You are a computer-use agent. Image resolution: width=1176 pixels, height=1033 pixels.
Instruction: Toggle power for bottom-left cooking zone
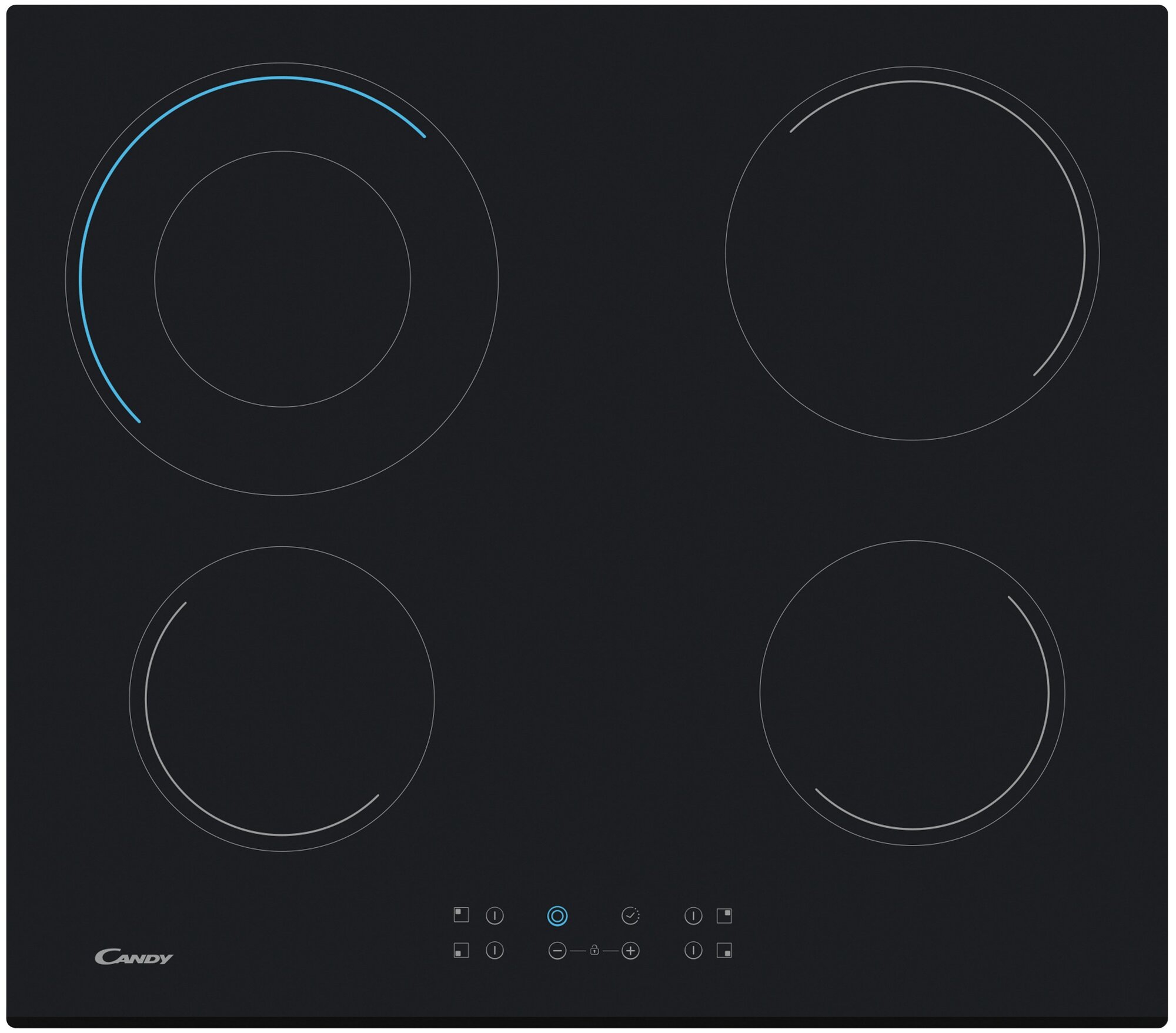pyautogui.click(x=495, y=951)
